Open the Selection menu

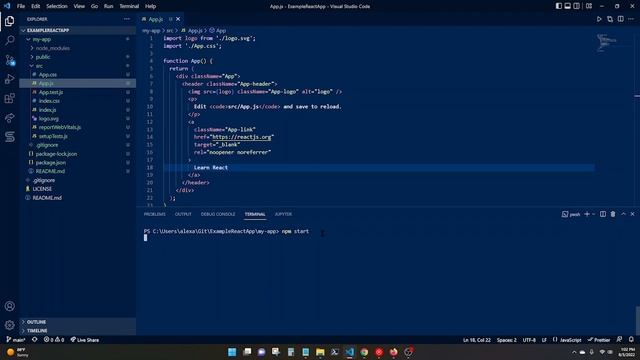click(x=57, y=6)
